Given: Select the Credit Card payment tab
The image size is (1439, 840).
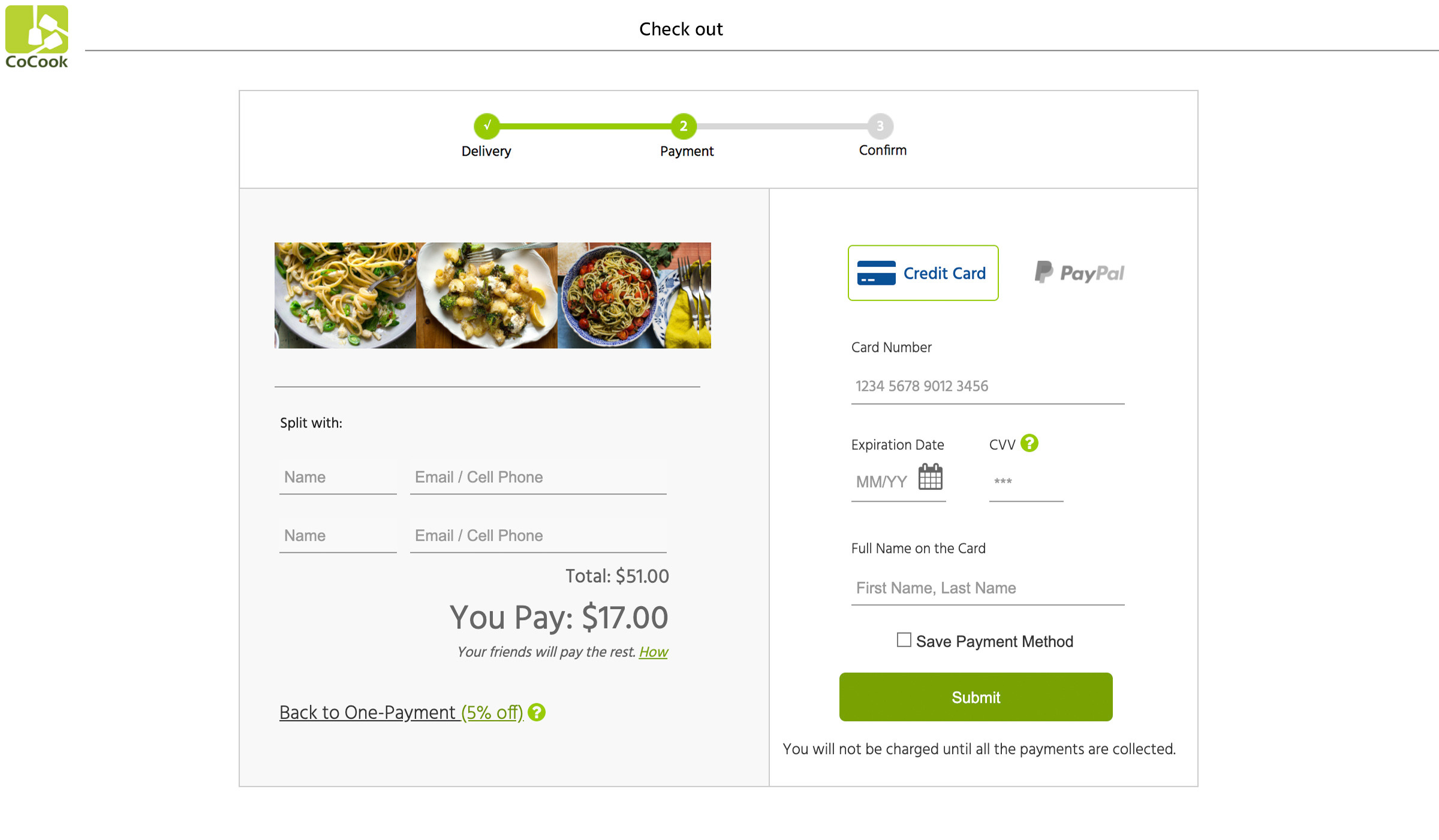Looking at the screenshot, I should [923, 273].
